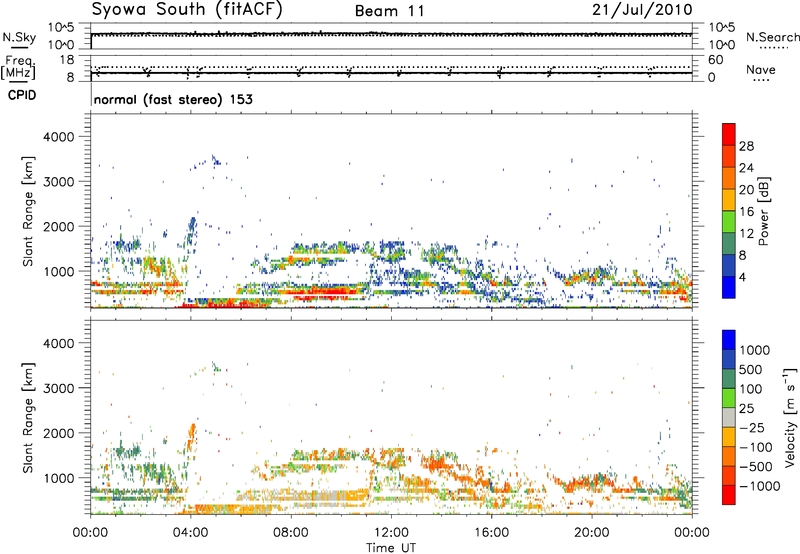Click the '-500' label on velocity color bar

[756, 467]
